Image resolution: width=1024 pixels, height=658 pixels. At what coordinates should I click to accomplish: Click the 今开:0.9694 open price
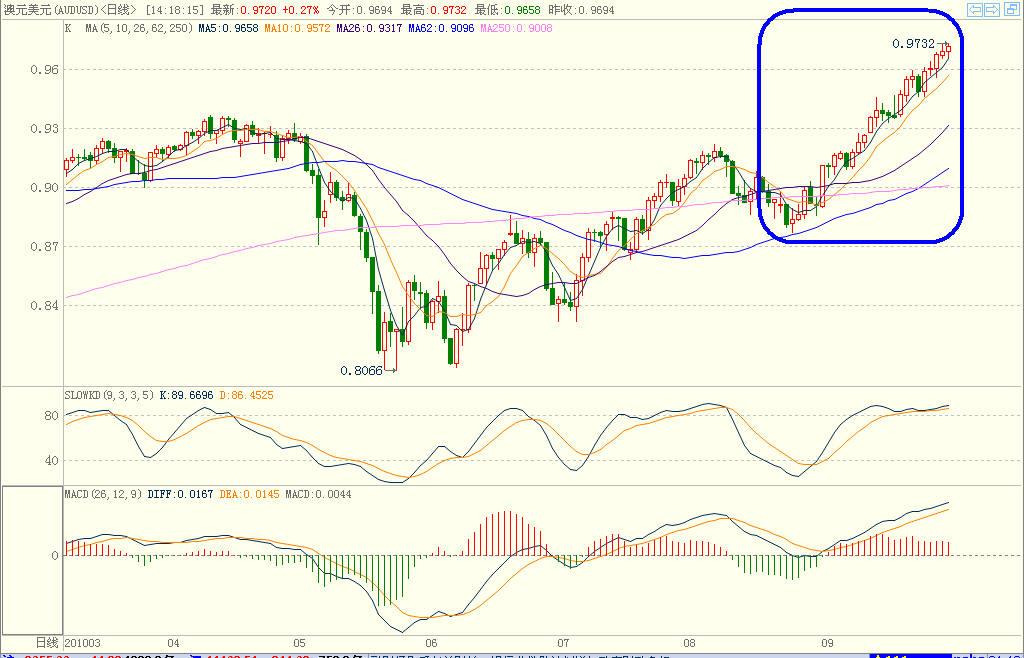(x=359, y=10)
